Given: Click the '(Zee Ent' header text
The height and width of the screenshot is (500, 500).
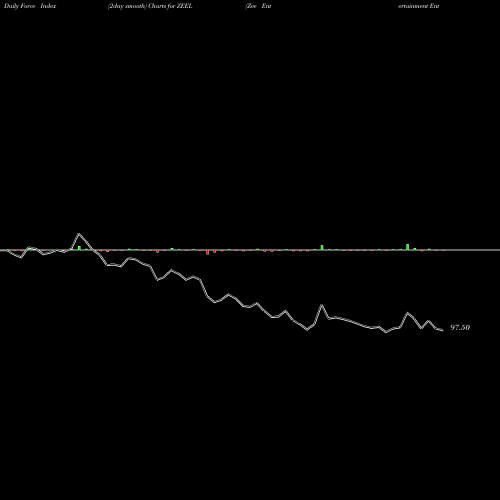Looking at the screenshot, I should (x=258, y=6).
